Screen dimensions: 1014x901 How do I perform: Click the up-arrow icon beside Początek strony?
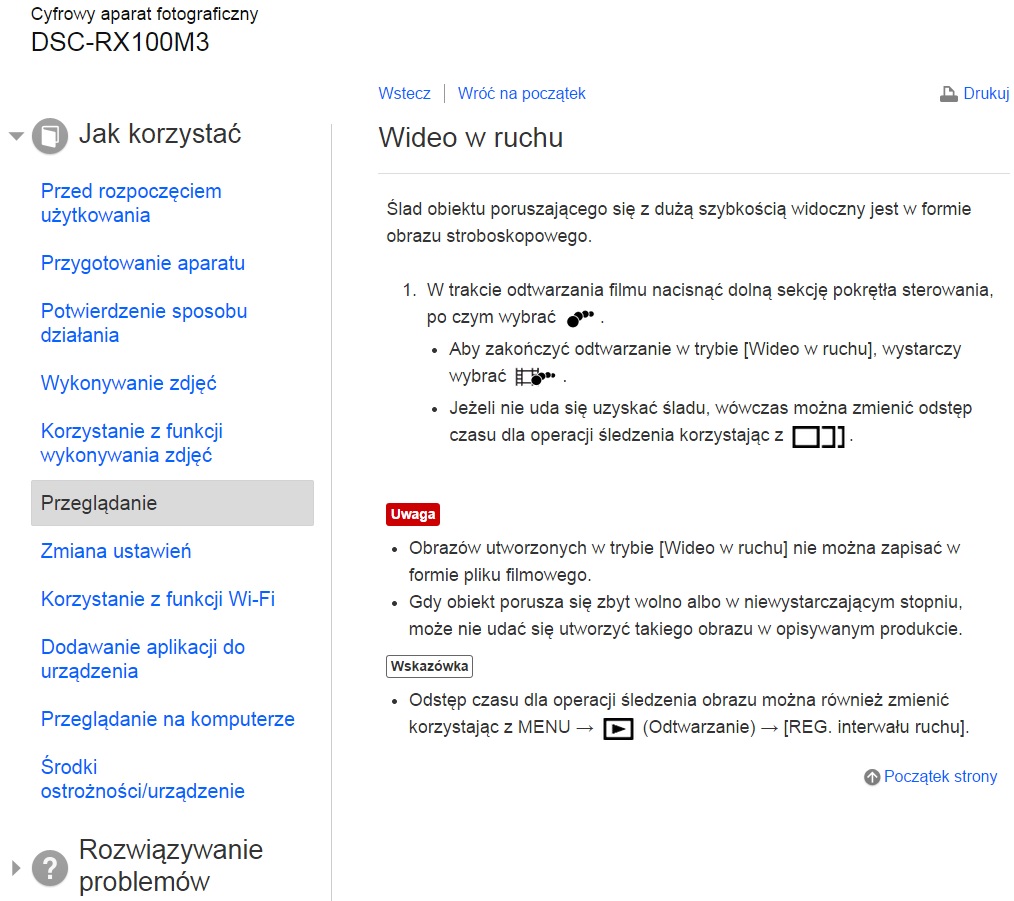pyautogui.click(x=872, y=777)
